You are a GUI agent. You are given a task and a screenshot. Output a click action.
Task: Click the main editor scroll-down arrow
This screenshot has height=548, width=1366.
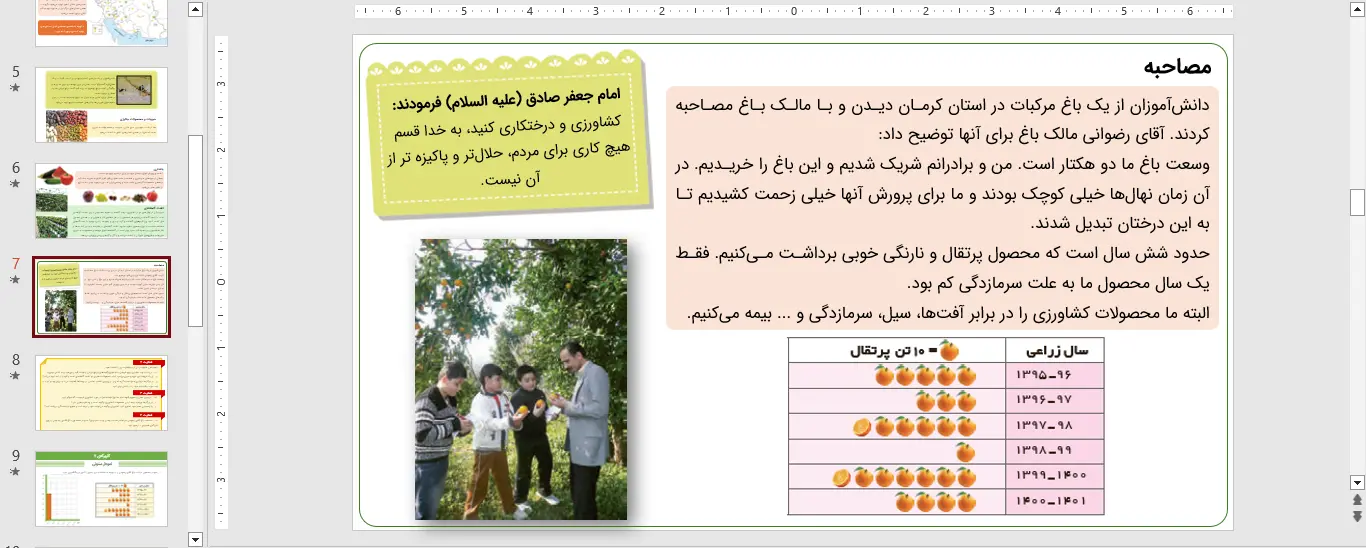coord(1357,482)
